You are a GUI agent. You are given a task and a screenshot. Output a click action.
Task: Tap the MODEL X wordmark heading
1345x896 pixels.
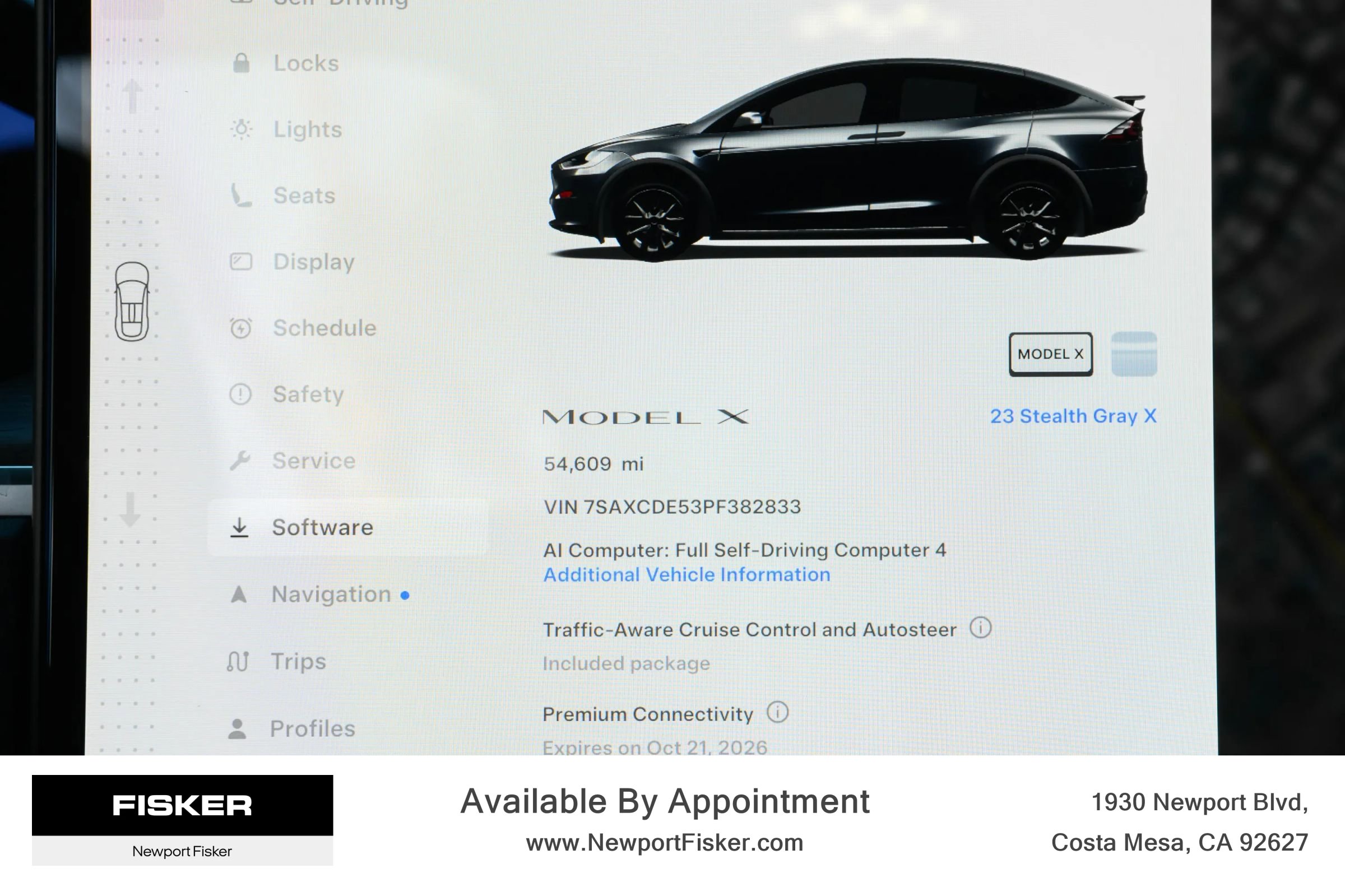646,416
